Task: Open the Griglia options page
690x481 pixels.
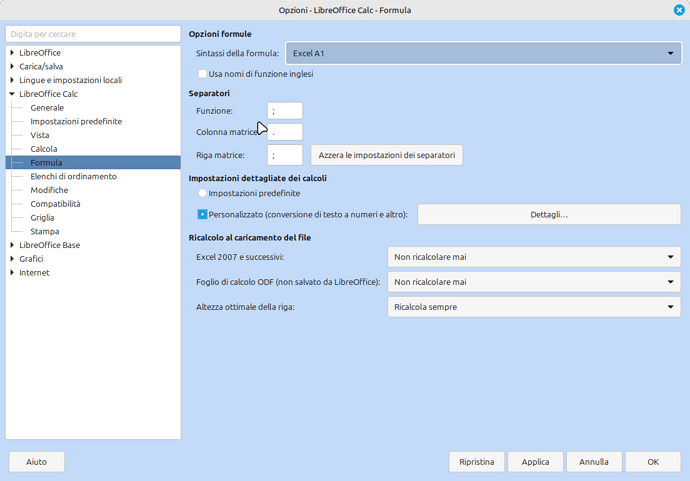Action: [42, 217]
